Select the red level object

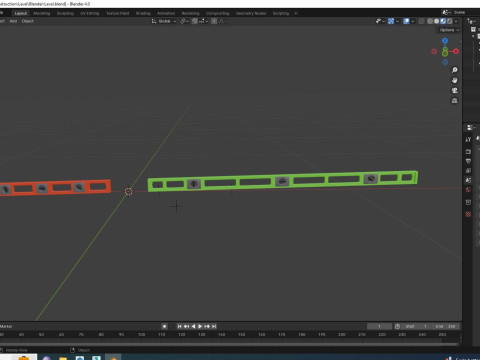[x=55, y=188]
